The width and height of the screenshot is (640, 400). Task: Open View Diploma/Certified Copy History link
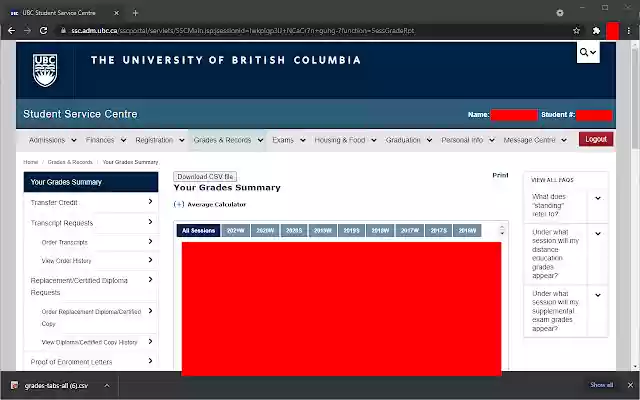[x=91, y=342]
